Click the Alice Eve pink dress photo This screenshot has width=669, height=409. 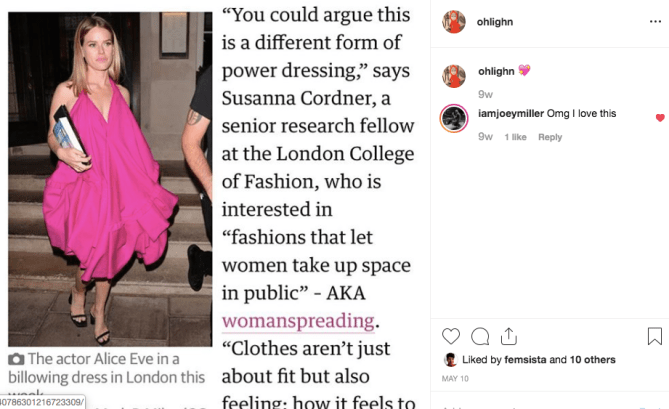(x=110, y=179)
